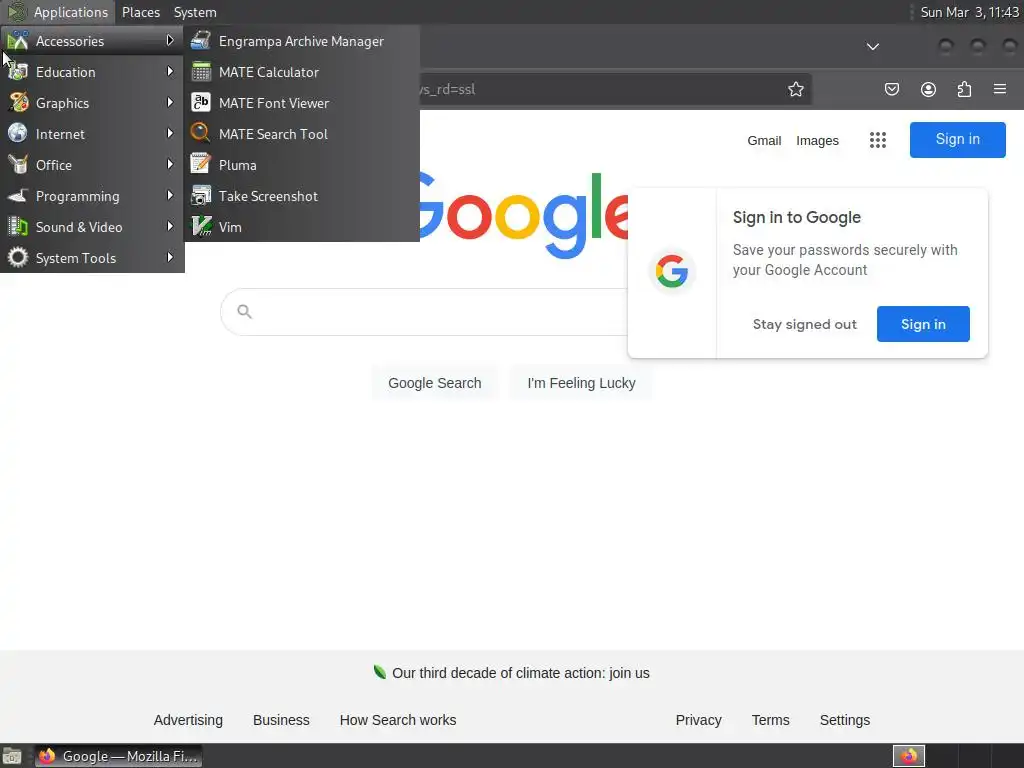Expand the Internet submenu arrow
The height and width of the screenshot is (768, 1024).
pyautogui.click(x=170, y=133)
